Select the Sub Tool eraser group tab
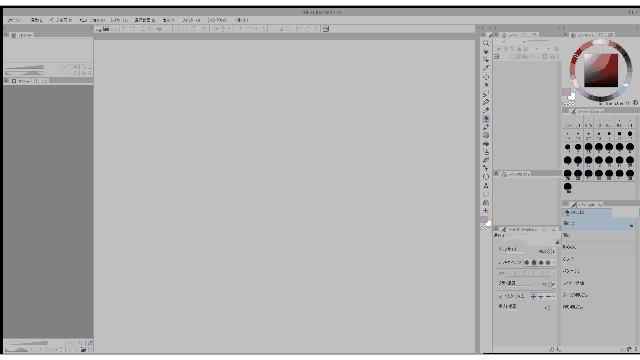This screenshot has width=640, height=360. (x=587, y=212)
